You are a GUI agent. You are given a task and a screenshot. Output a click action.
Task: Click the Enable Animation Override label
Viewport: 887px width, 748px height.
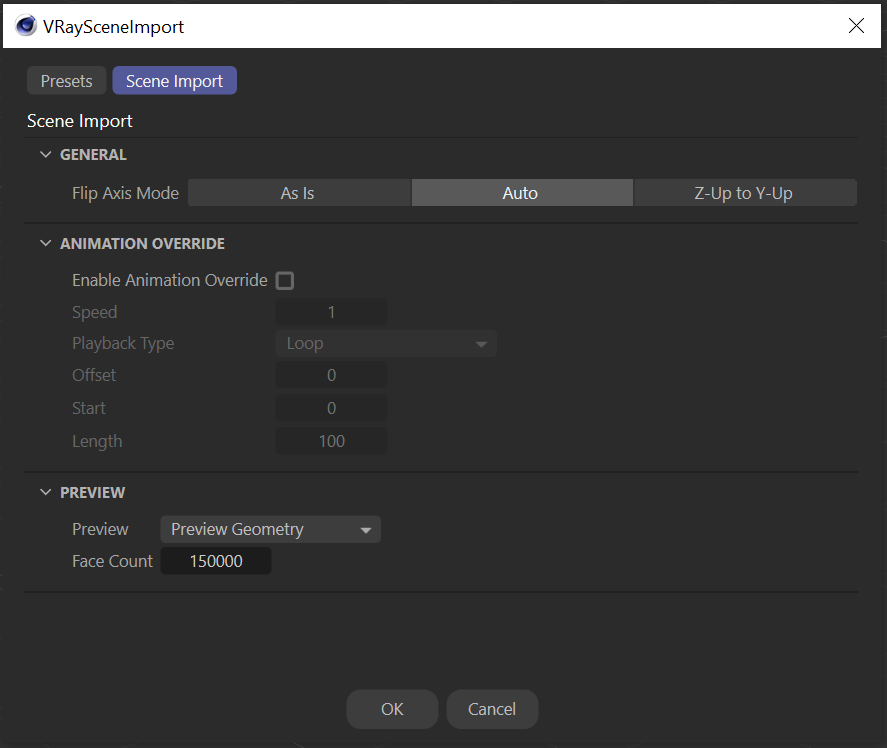(x=170, y=280)
